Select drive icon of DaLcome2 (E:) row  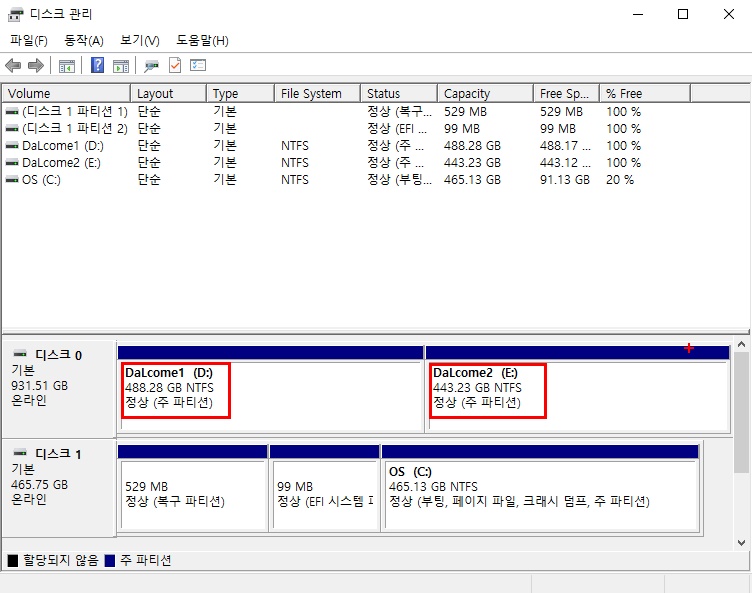click(x=12, y=163)
